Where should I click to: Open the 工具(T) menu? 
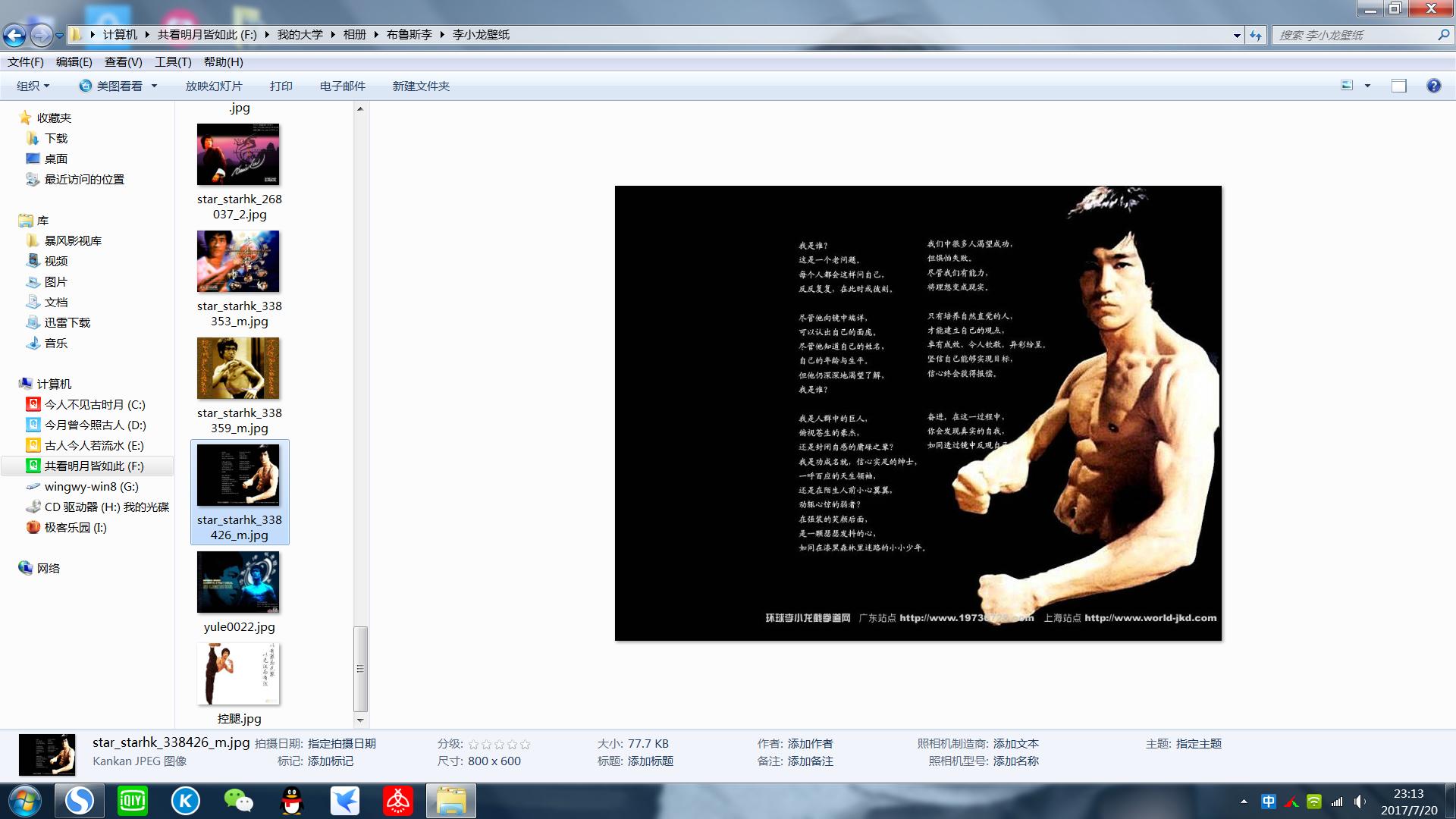tap(173, 62)
